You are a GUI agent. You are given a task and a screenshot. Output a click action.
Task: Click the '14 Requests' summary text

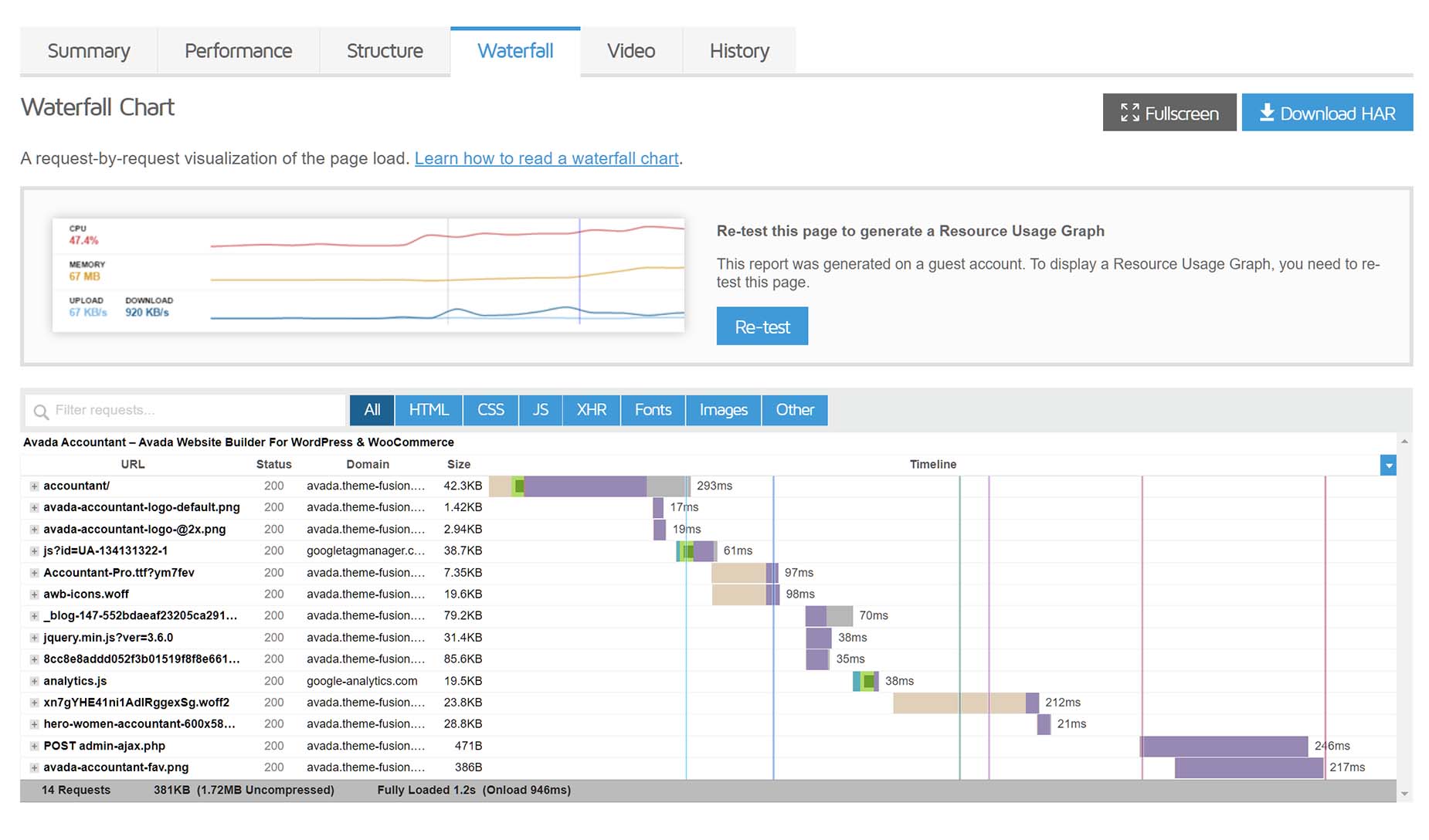pos(76,790)
